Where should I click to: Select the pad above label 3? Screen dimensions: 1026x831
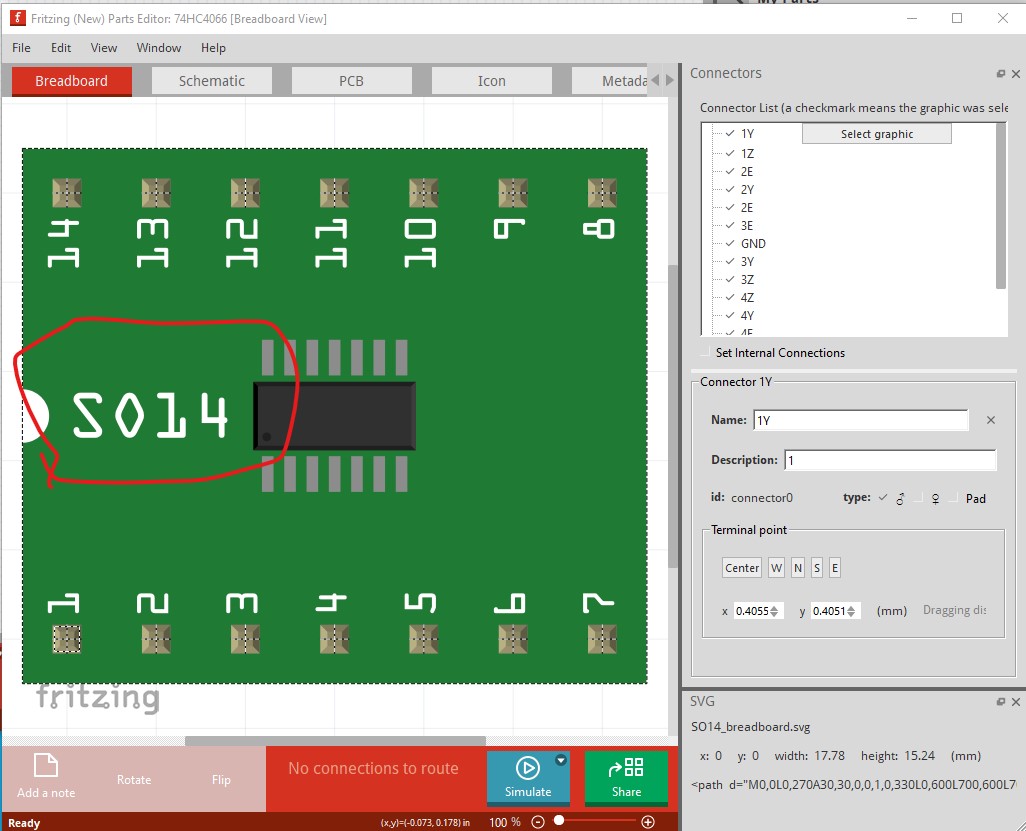tap(245, 639)
